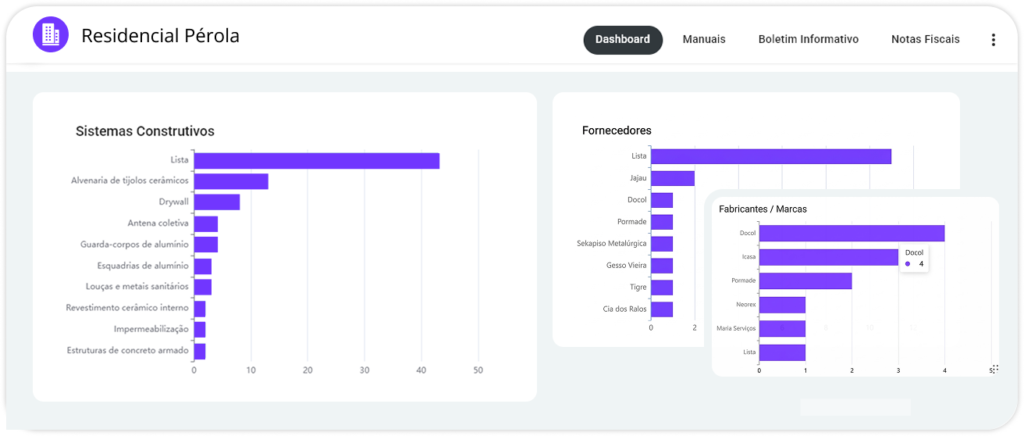Click the Alvenaria de tijolos cerâmicos bar
Viewport: 1024px width, 436px height.
(x=231, y=181)
